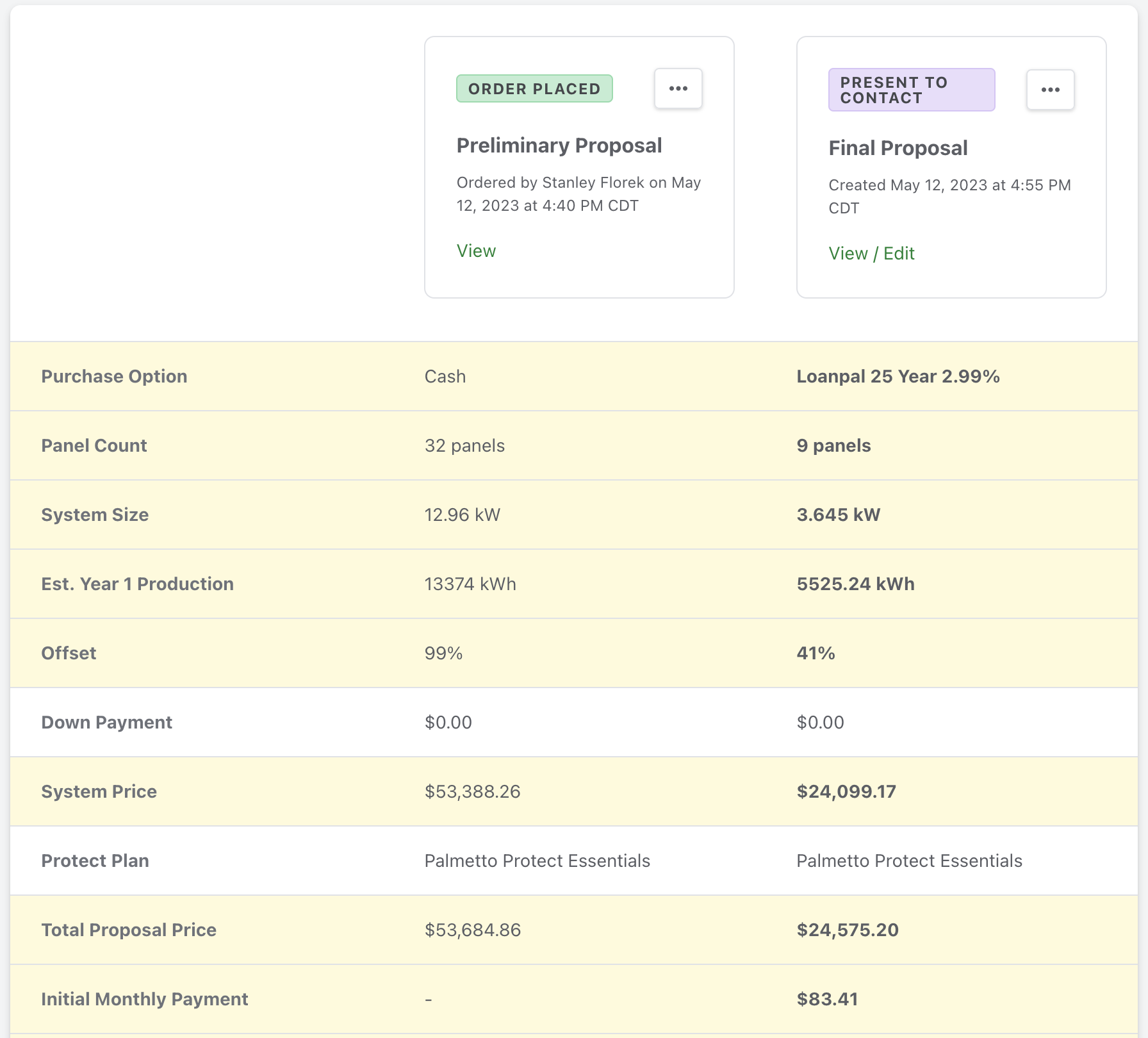Click the PRESENT TO CONTACT status badge
Screen dimensions: 1148x1038
click(912, 90)
